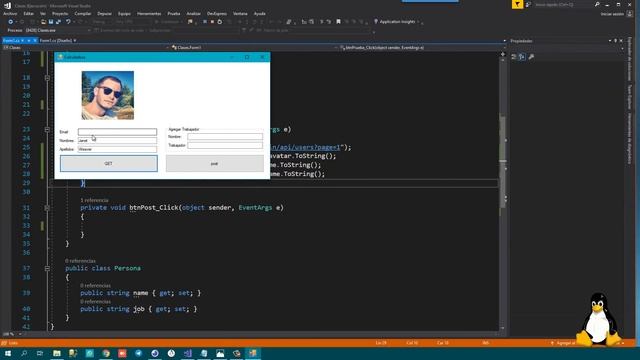This screenshot has height=360, width=640.
Task: Click the Save file toolbar icon
Action: tap(51, 22)
